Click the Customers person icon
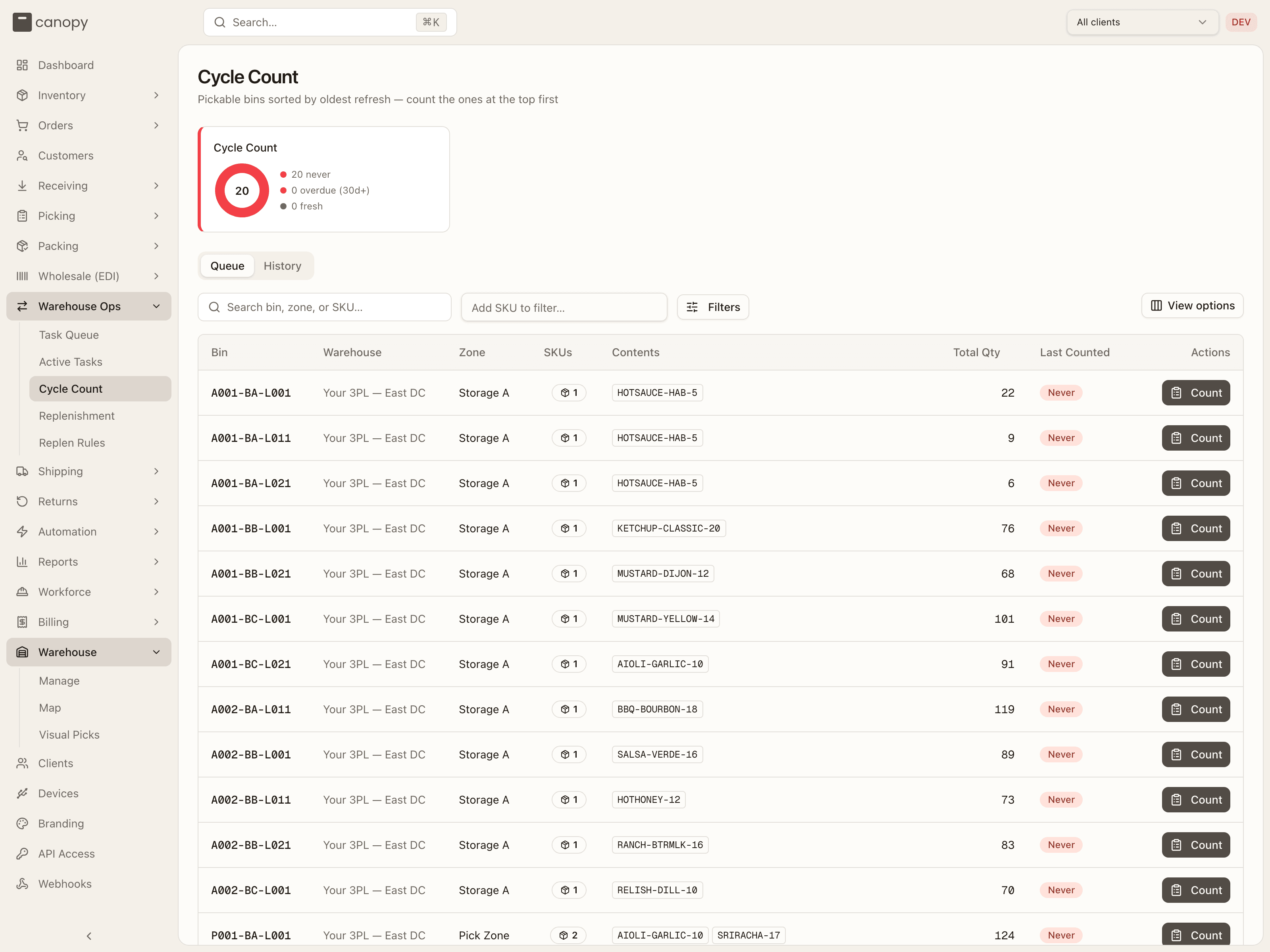 point(22,155)
